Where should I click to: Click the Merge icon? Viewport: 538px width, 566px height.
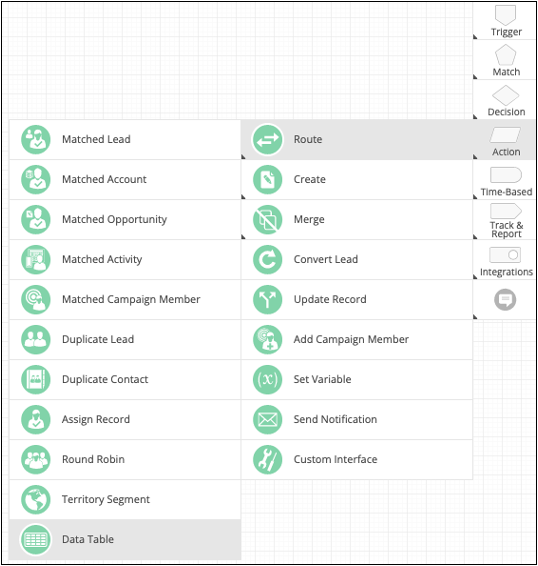[x=267, y=220]
